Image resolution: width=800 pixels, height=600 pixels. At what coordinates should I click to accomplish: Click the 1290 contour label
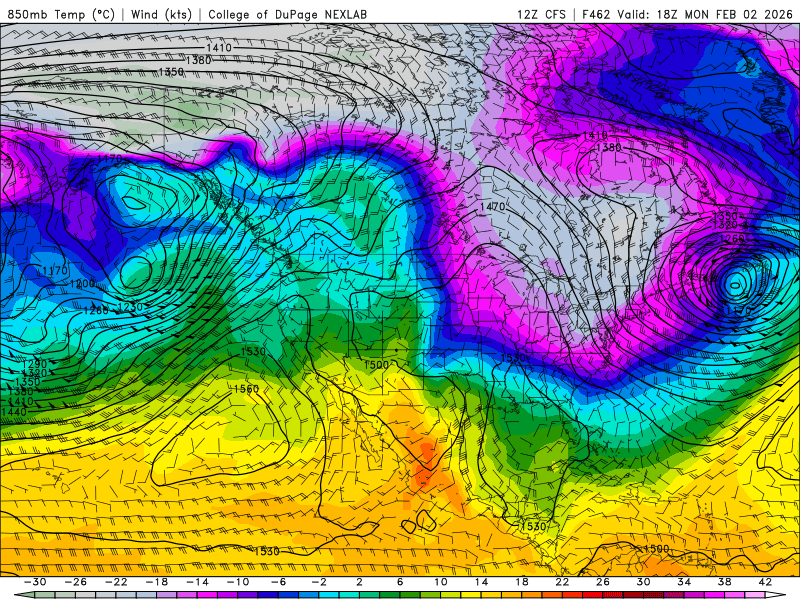(x=34, y=364)
